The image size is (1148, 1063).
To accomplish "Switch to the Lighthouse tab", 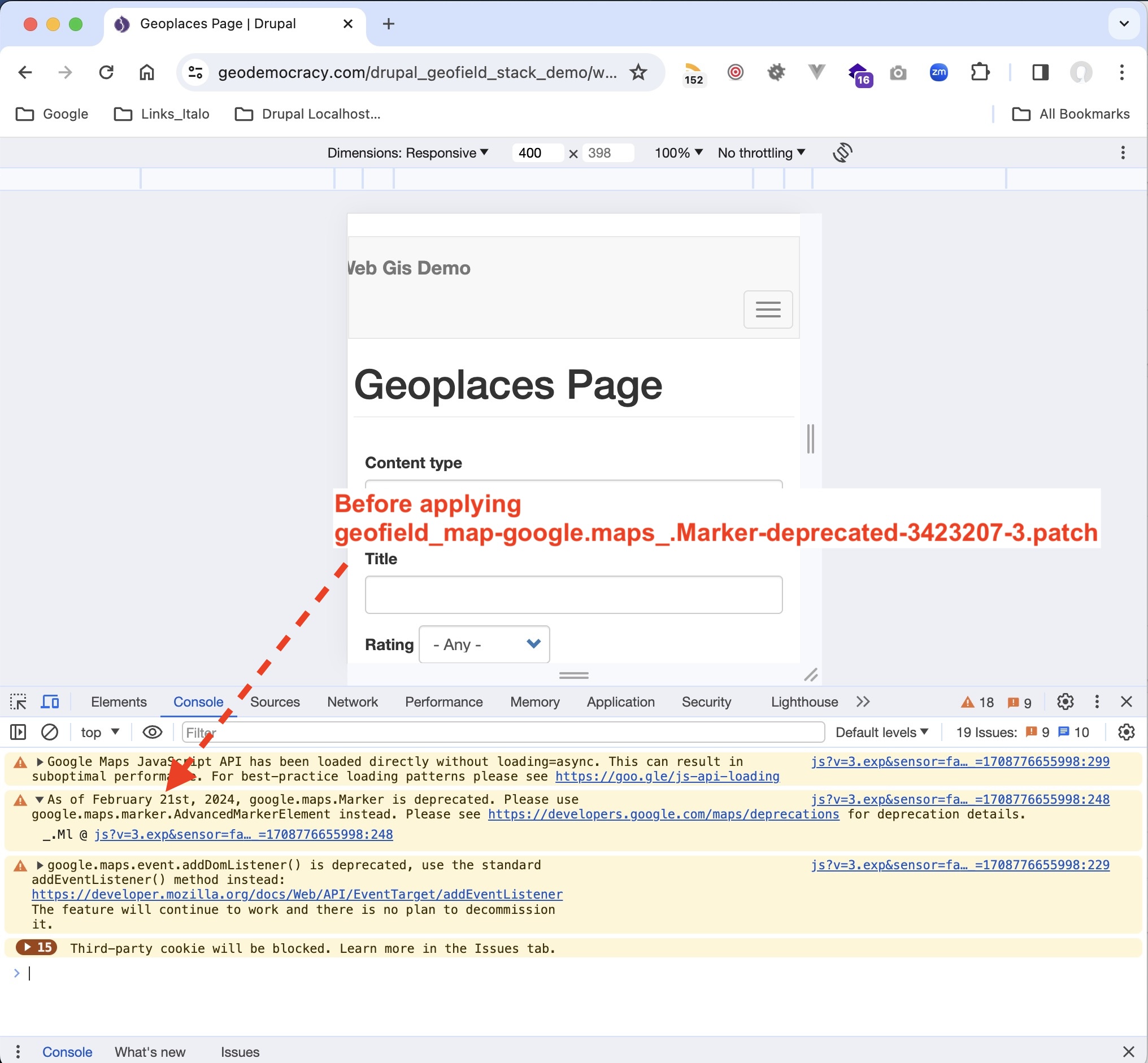I will pyautogui.click(x=804, y=702).
